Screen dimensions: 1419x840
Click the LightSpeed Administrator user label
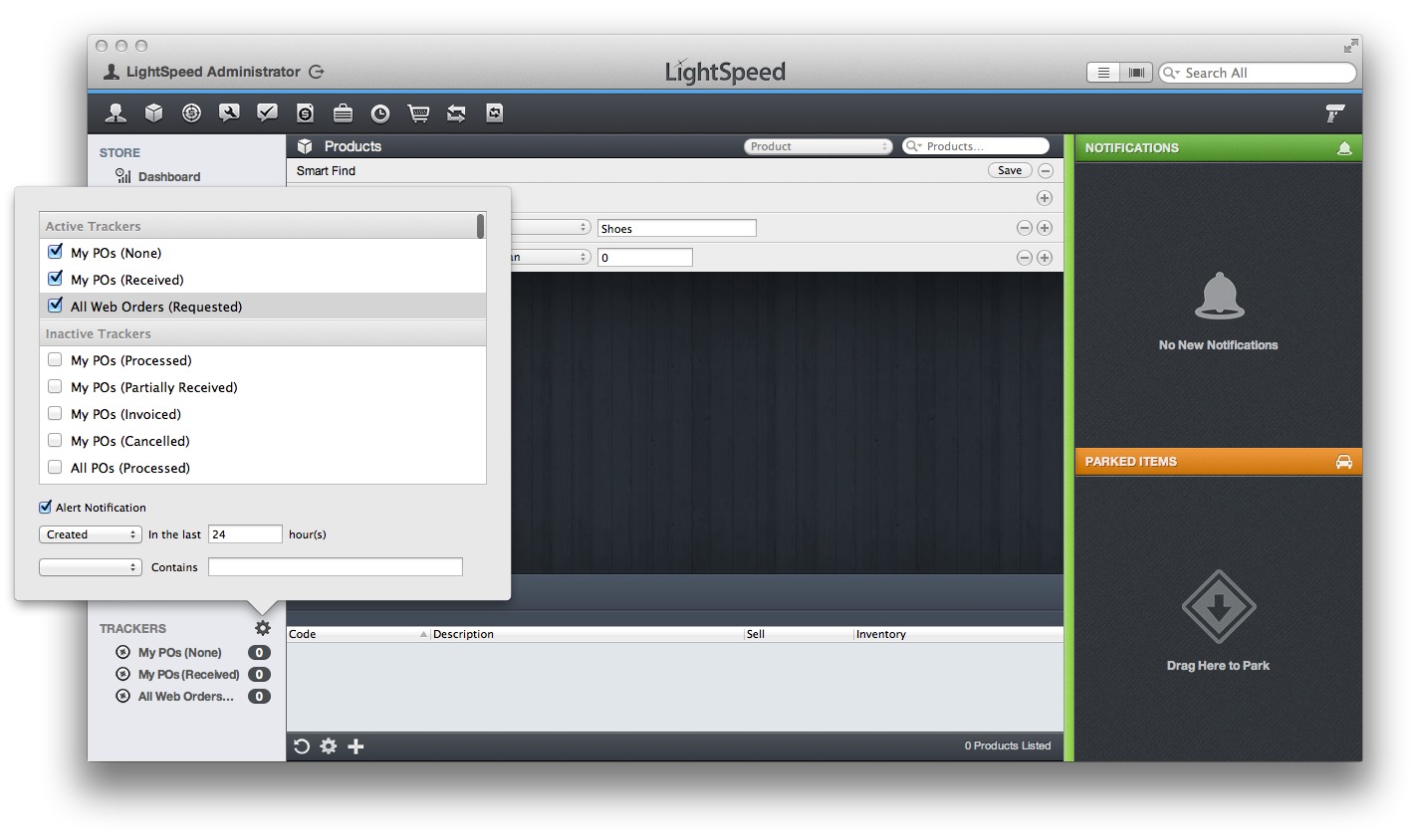(213, 72)
